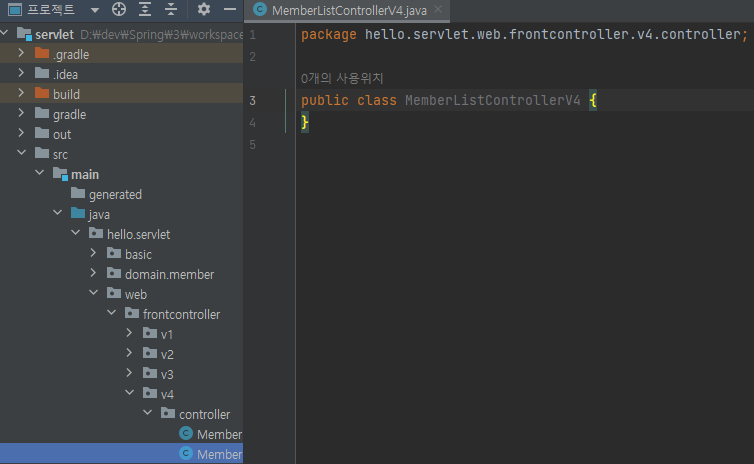Viewport: 754px width, 464px height.
Task: Click line number 3 in gutter
Action: pos(252,100)
